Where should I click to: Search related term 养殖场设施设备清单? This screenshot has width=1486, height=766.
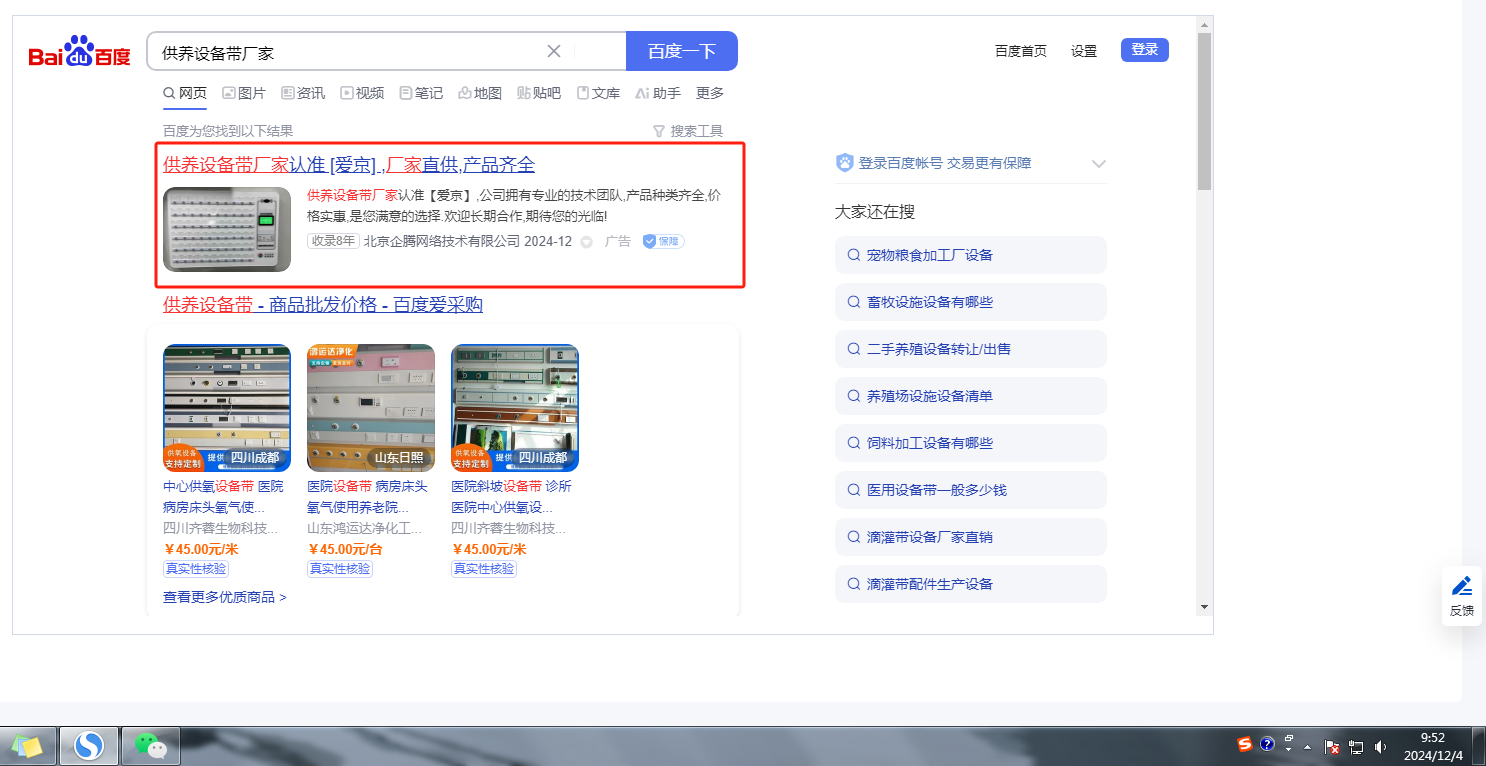click(971, 396)
